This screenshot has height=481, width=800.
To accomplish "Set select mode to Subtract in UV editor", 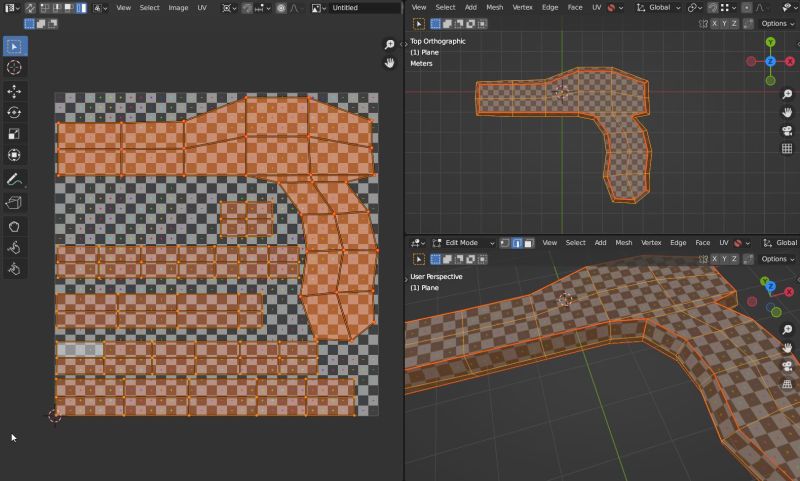I will [53, 24].
